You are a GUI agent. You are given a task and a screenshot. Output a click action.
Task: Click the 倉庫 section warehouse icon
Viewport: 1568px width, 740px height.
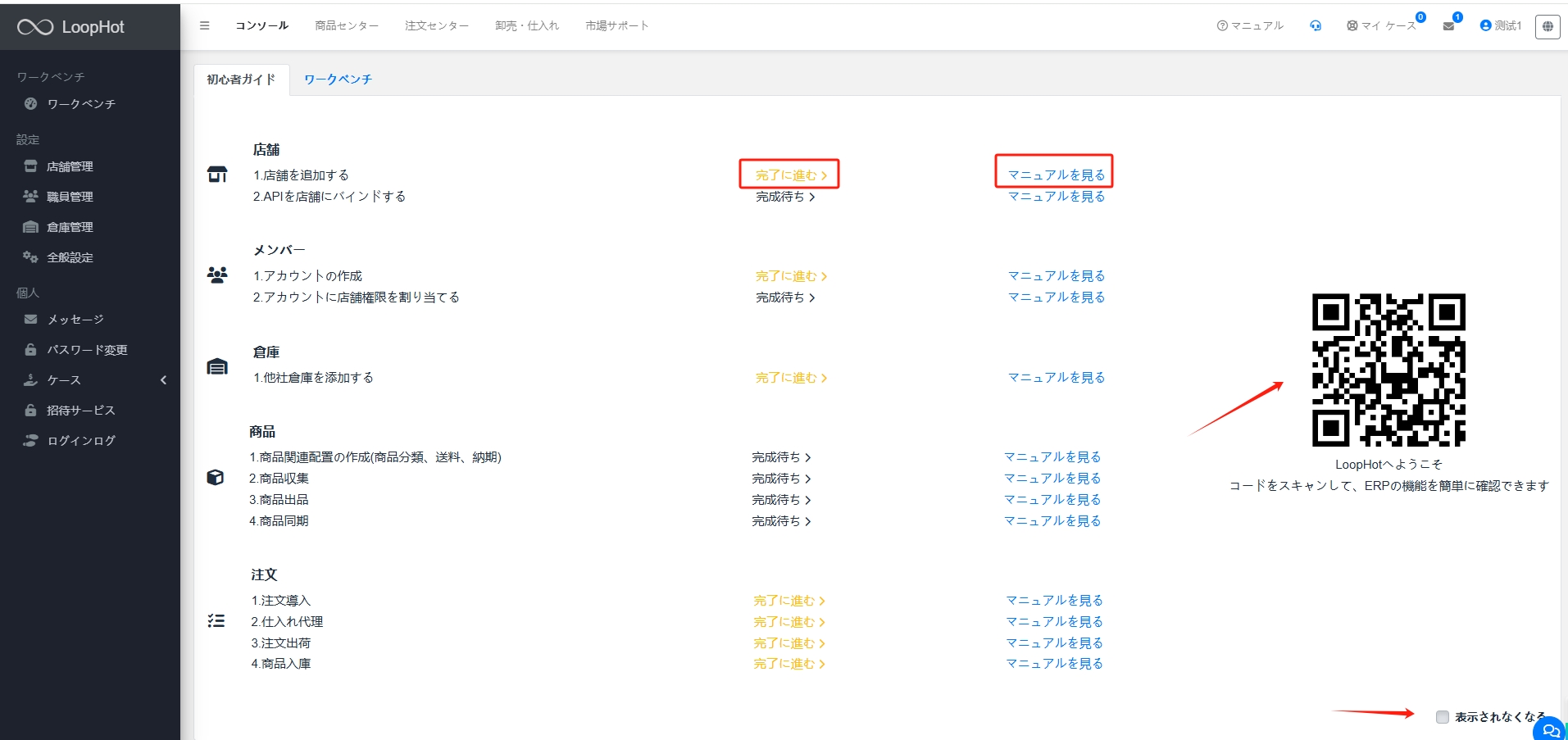[217, 366]
